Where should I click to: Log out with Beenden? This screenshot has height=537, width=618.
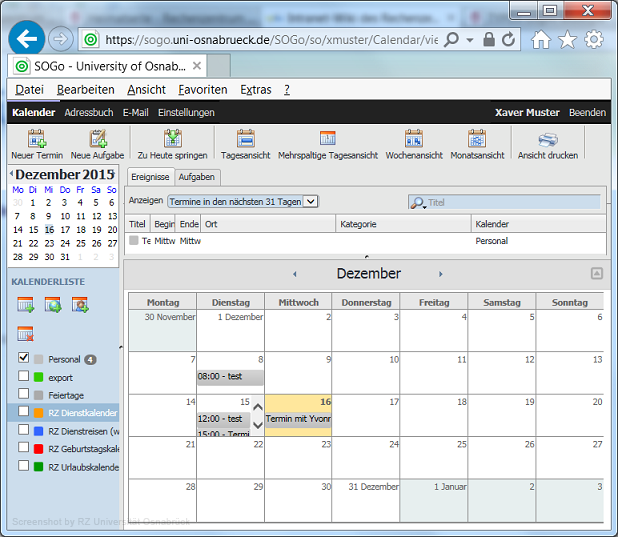[587, 112]
